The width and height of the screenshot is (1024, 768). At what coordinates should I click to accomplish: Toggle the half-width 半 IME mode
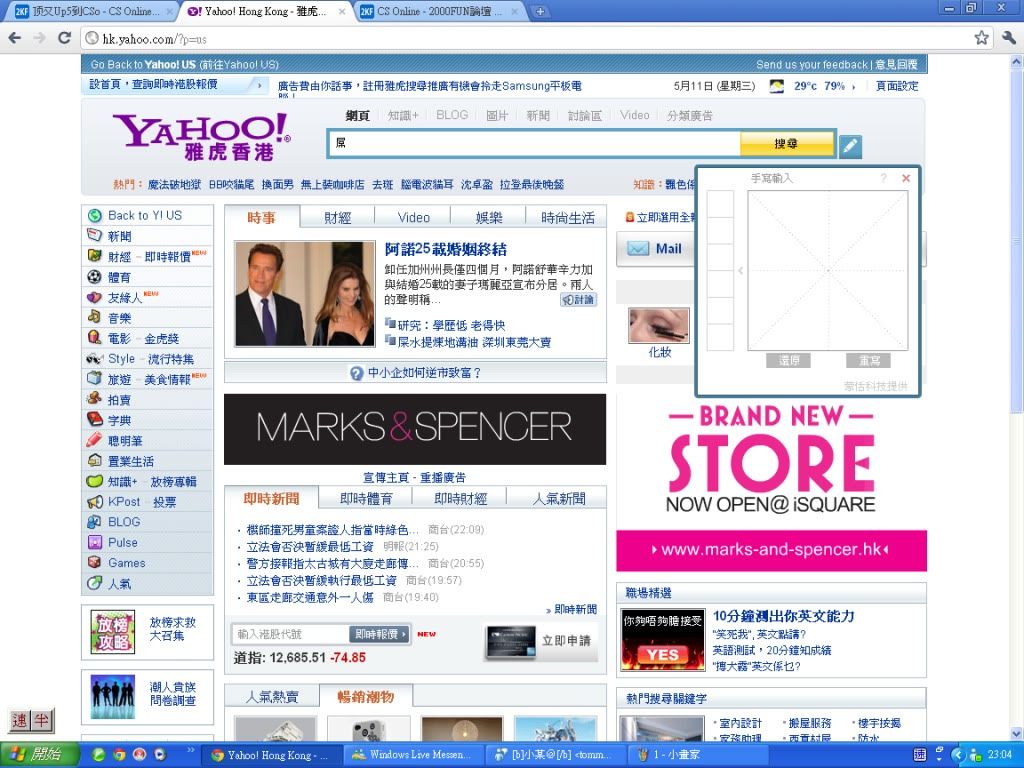click(42, 721)
